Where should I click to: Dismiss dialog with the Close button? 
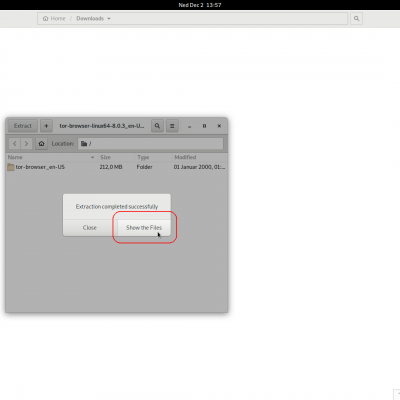(x=90, y=228)
